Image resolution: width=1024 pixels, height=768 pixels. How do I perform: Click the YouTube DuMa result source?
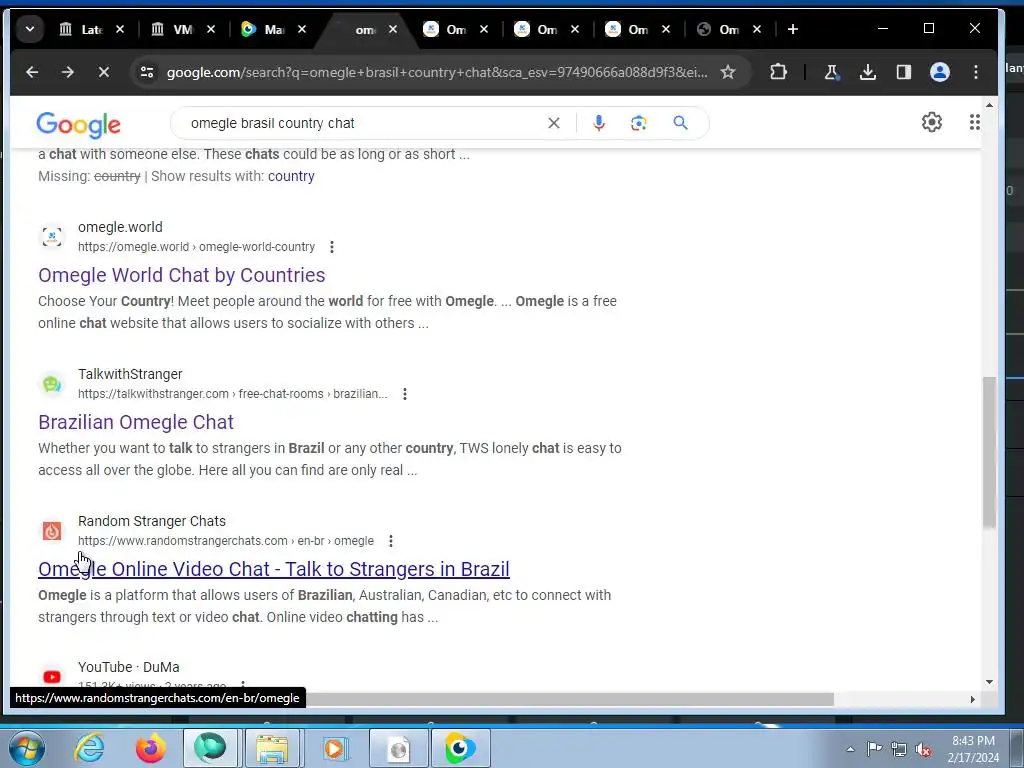coord(129,667)
